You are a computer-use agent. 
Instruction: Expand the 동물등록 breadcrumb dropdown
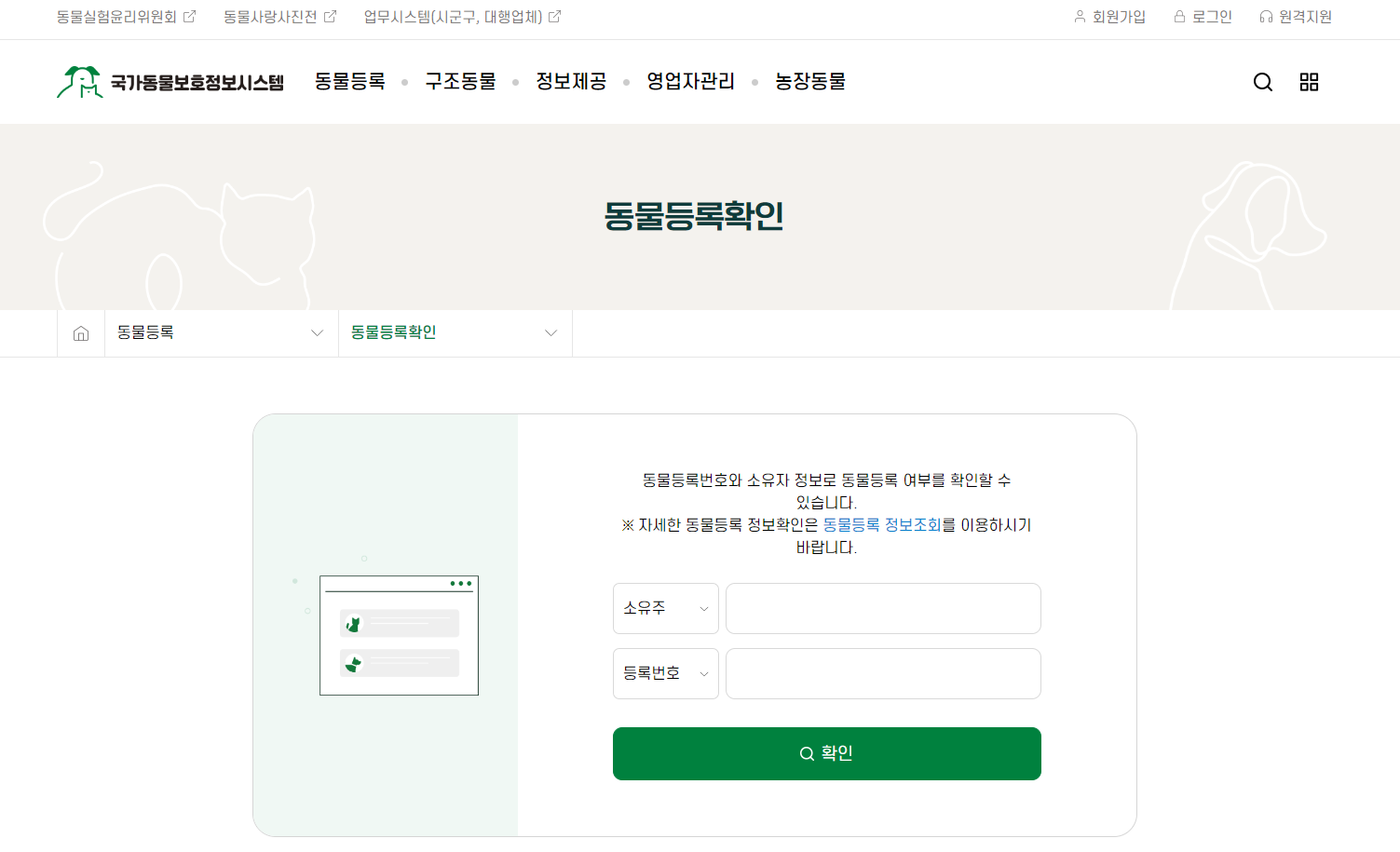(222, 333)
